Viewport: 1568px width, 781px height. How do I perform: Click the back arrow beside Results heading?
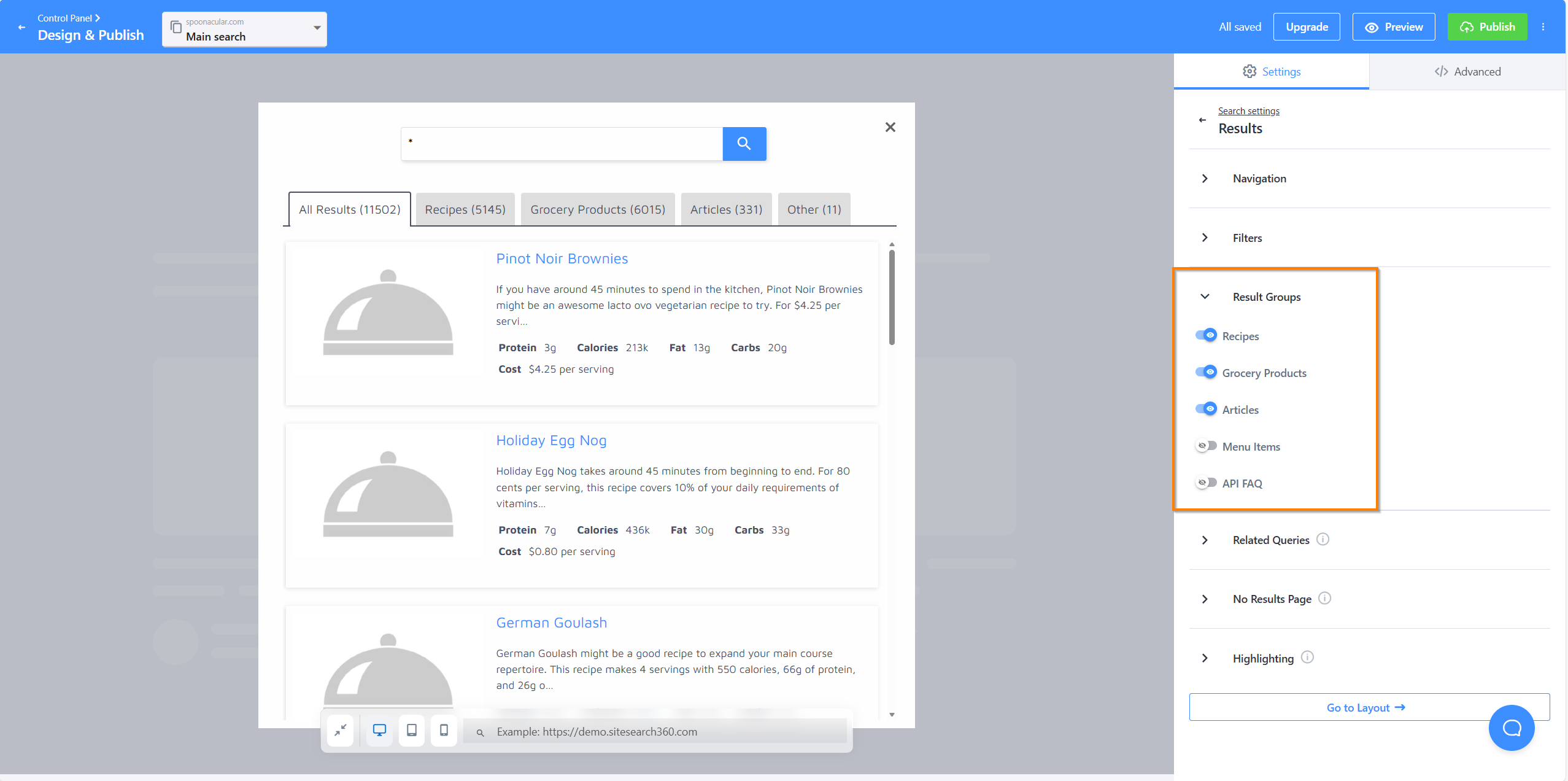coord(1202,120)
